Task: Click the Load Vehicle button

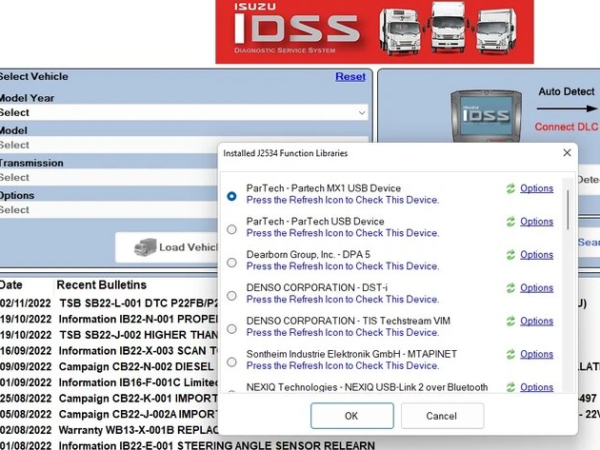Action: coord(167,247)
